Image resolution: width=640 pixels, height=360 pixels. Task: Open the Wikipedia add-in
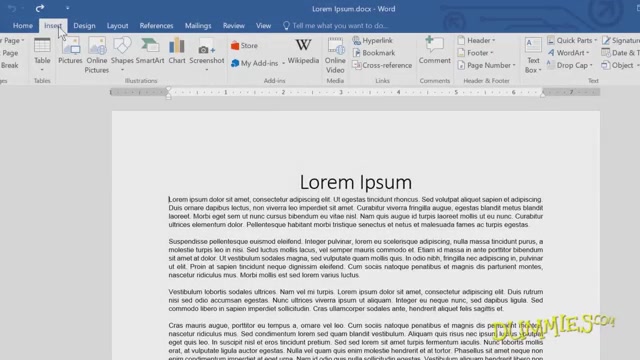coord(303,51)
